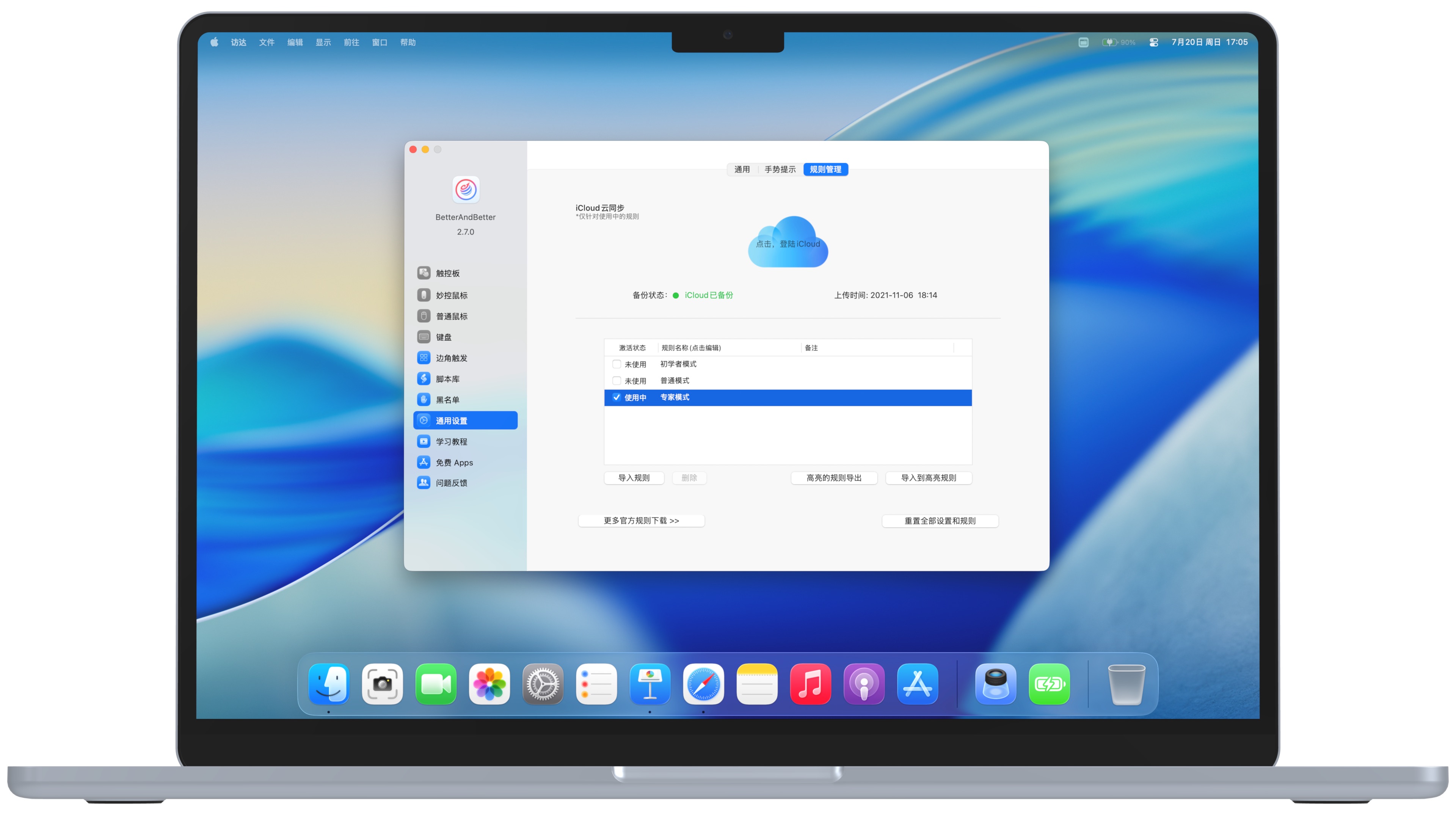This screenshot has height=819, width=1456.
Task: Open the 黑名单 settings
Action: pos(447,400)
